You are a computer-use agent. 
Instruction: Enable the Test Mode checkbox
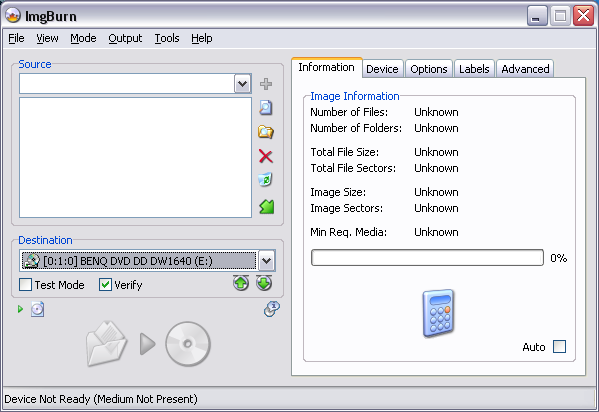click(x=25, y=285)
